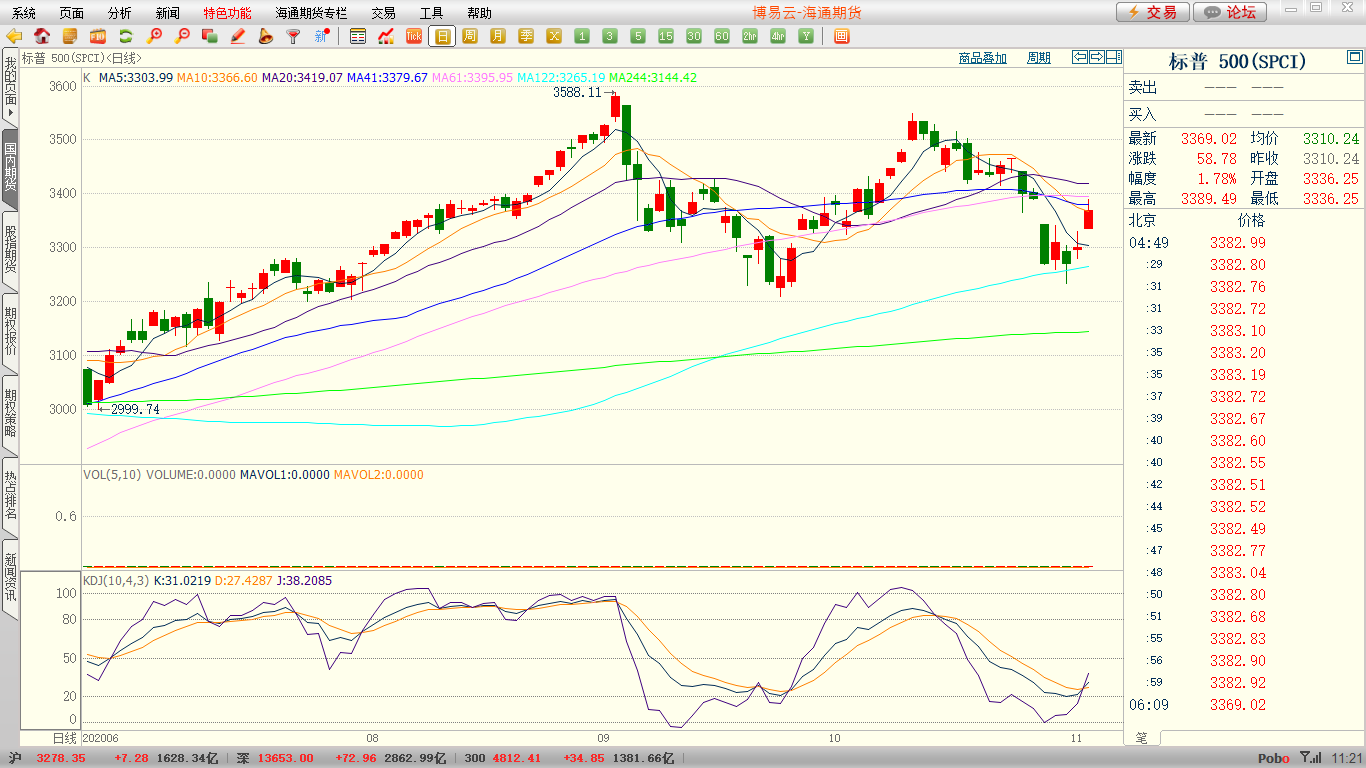
Task: Select the 15-minute period icon
Action: pyautogui.click(x=666, y=36)
